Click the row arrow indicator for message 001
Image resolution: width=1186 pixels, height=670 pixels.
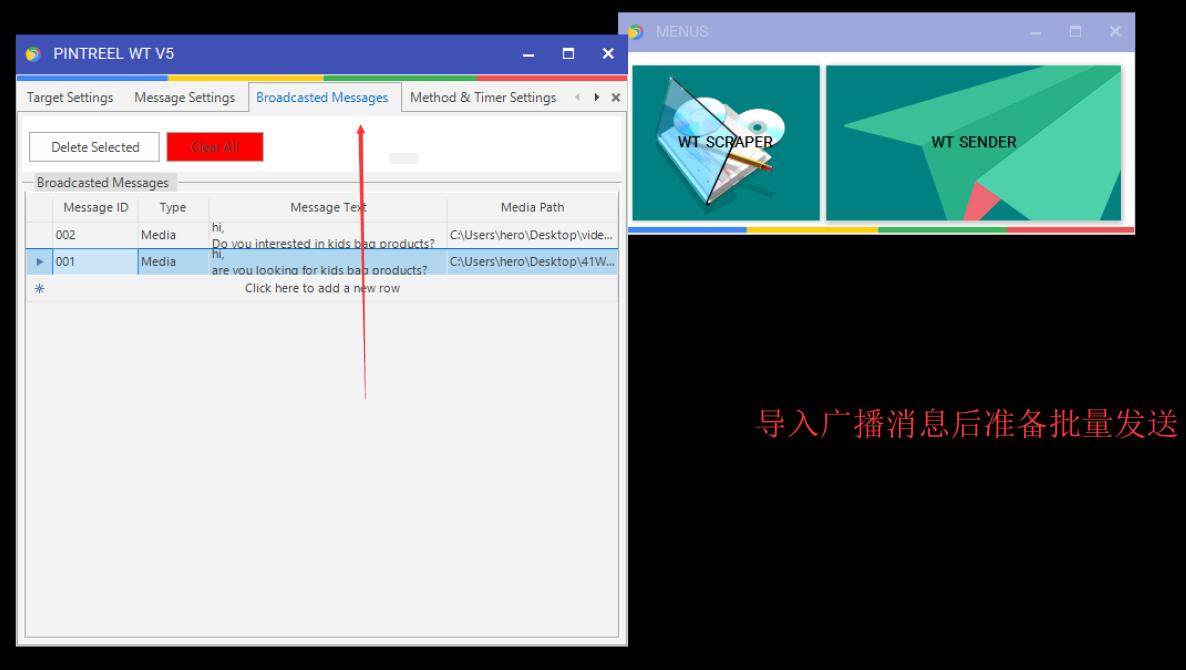coord(39,262)
